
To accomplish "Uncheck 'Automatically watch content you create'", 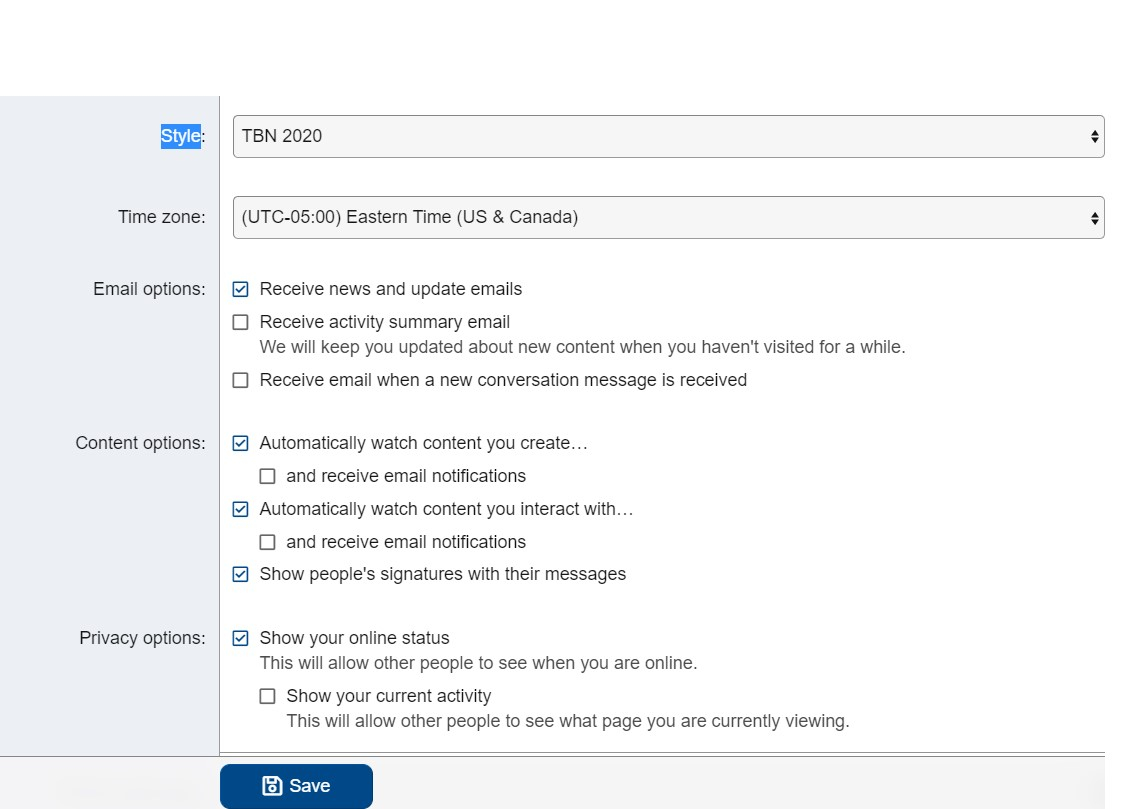I will 240,443.
